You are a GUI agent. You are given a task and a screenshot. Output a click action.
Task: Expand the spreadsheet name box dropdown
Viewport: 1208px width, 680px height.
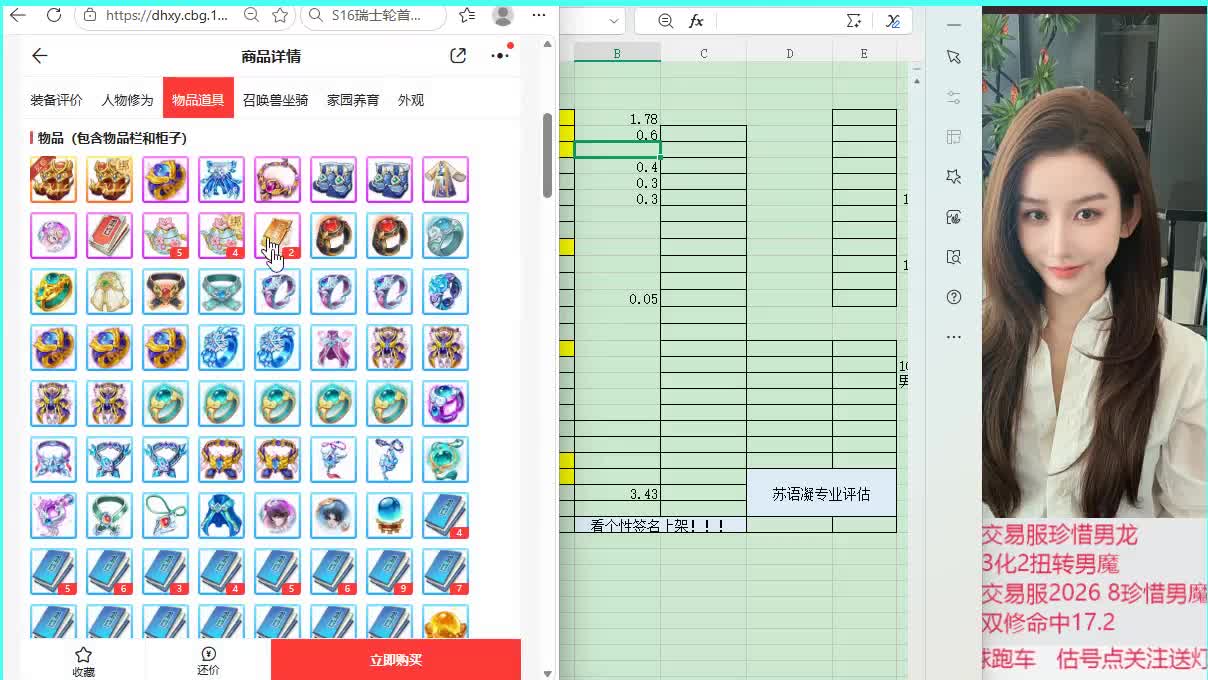tap(614, 21)
